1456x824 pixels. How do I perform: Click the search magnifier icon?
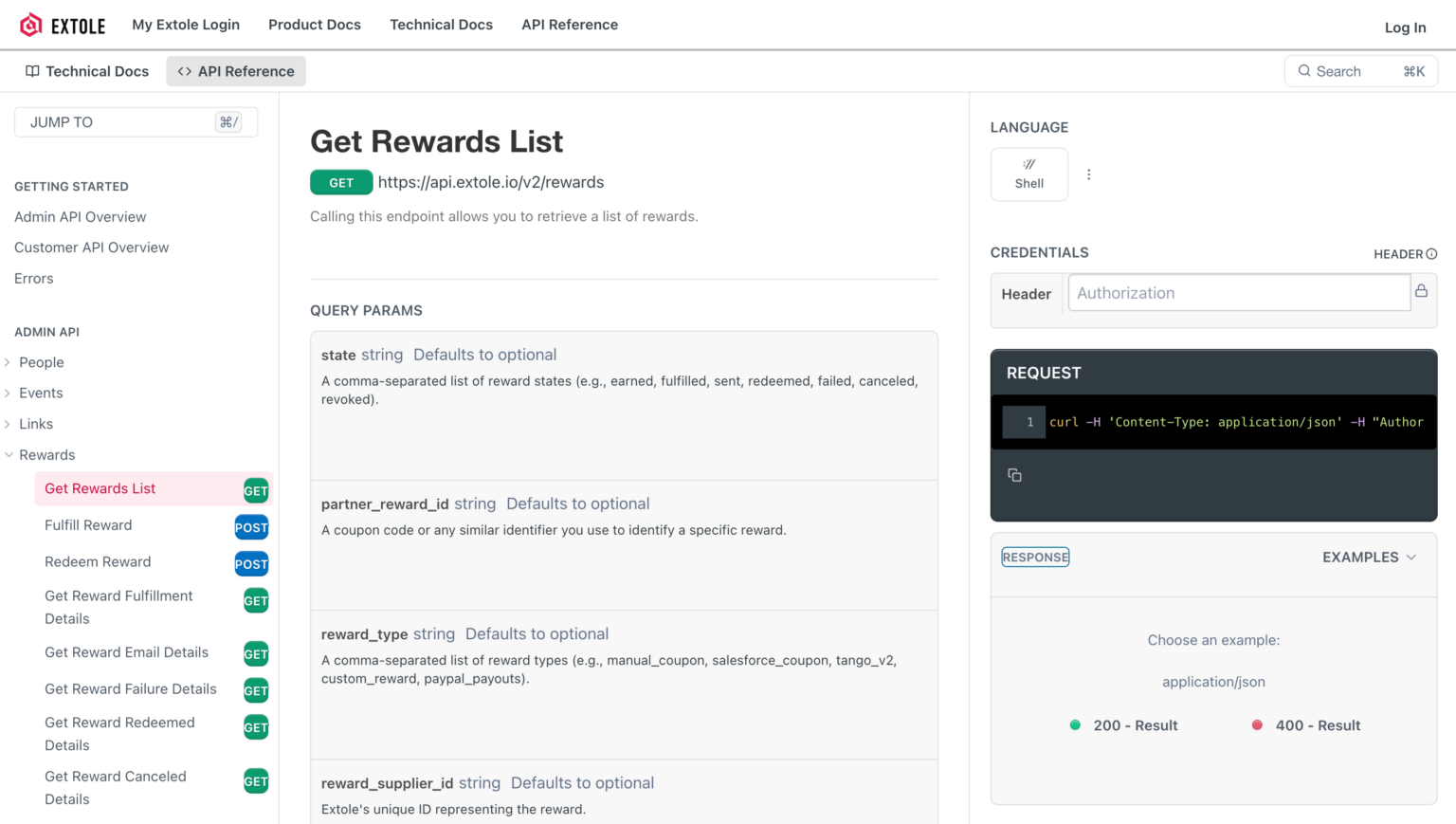click(1304, 71)
